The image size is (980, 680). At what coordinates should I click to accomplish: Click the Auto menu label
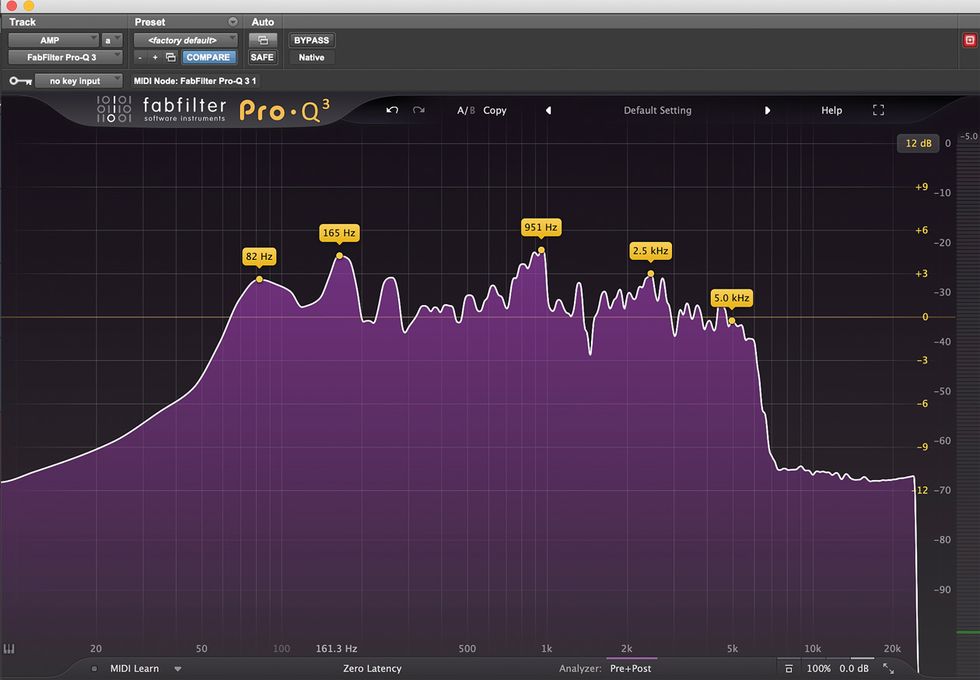click(x=262, y=21)
